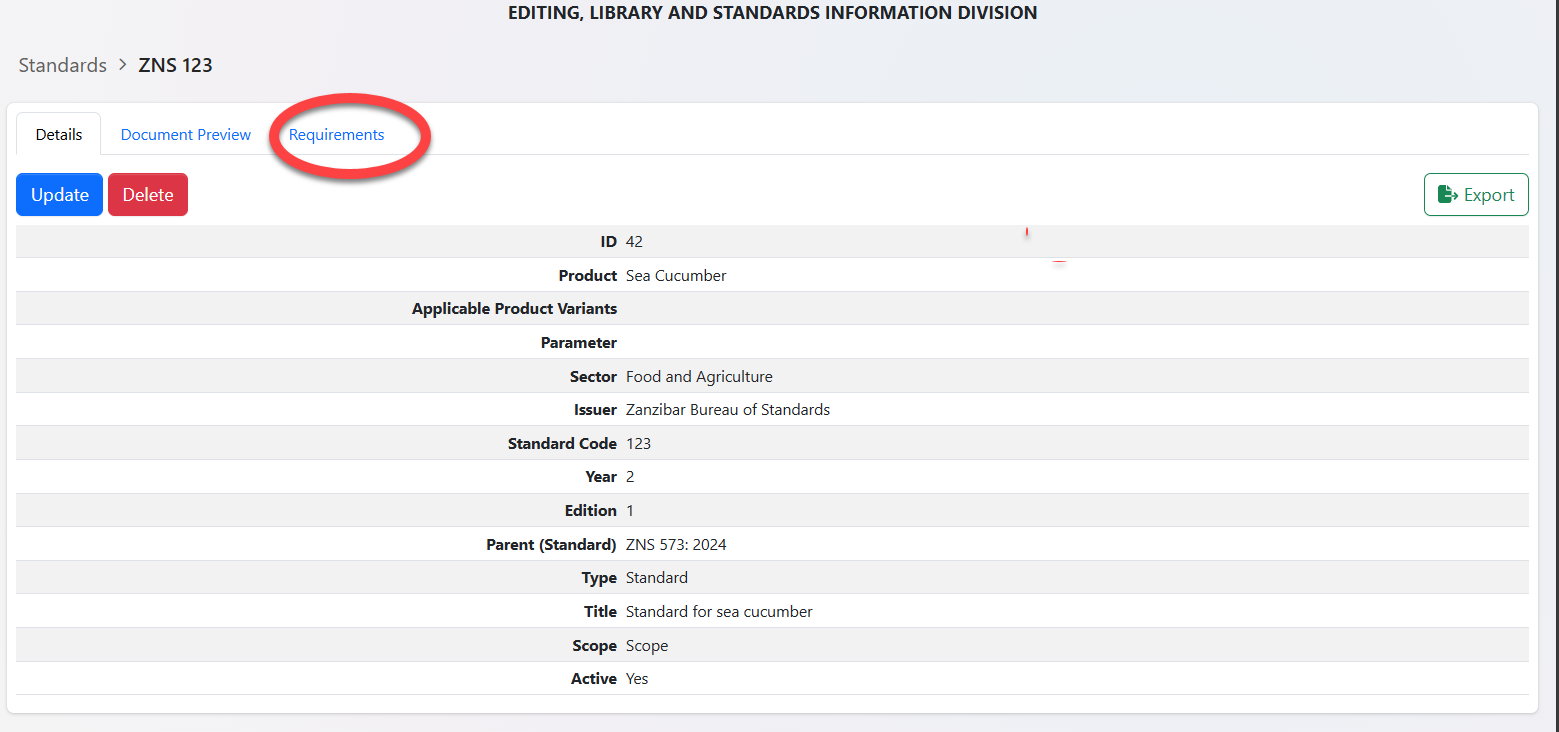Image resolution: width=1559 pixels, height=732 pixels.
Task: Click the Active status value Yes
Action: pyautogui.click(x=637, y=679)
